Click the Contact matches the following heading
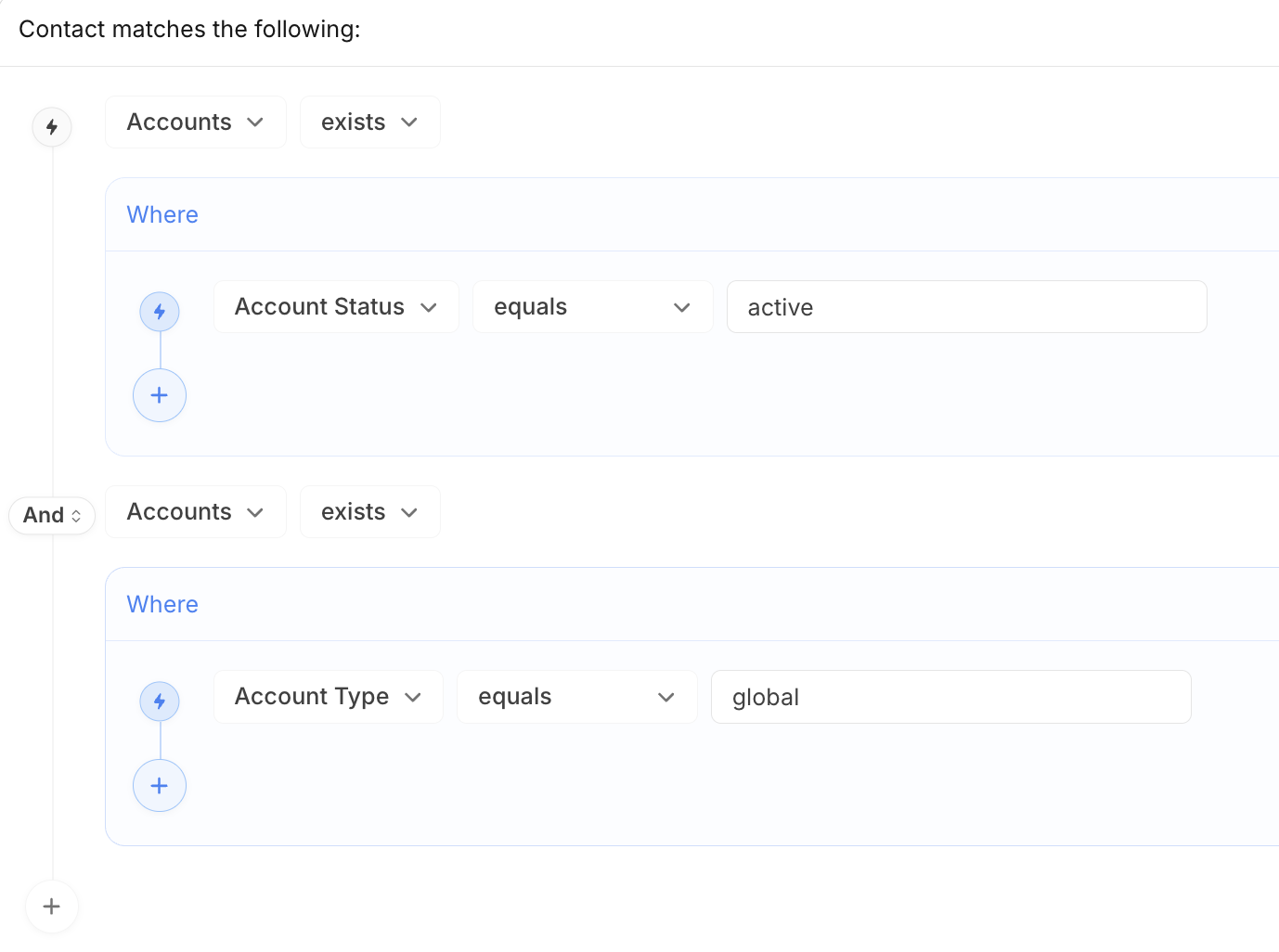The height and width of the screenshot is (952, 1279). coord(189,30)
